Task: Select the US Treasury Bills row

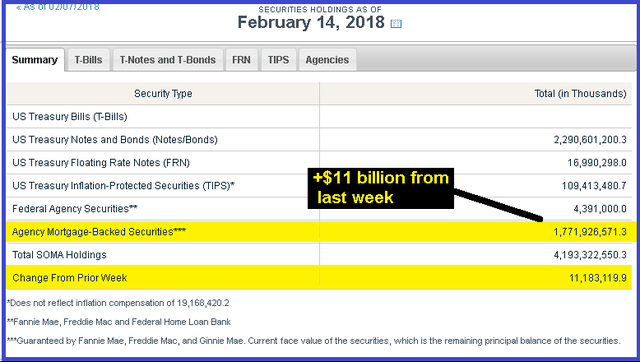Action: coord(319,117)
